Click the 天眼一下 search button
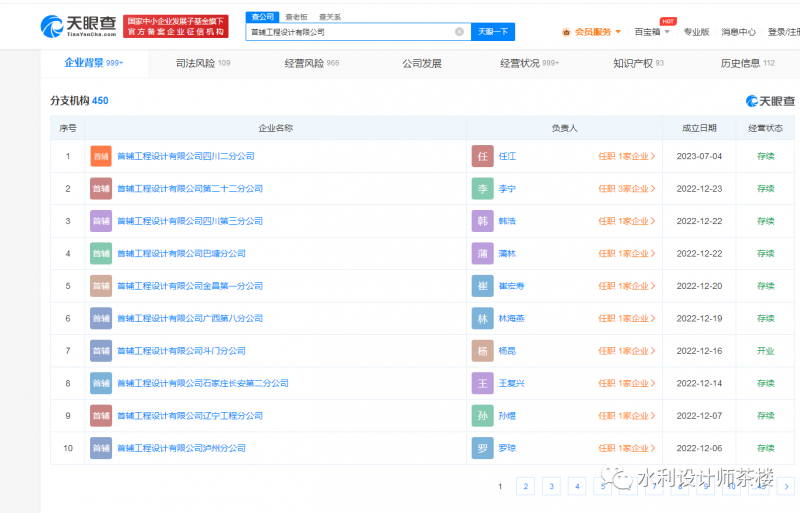Screen dimensions: 800x513 (493, 32)
